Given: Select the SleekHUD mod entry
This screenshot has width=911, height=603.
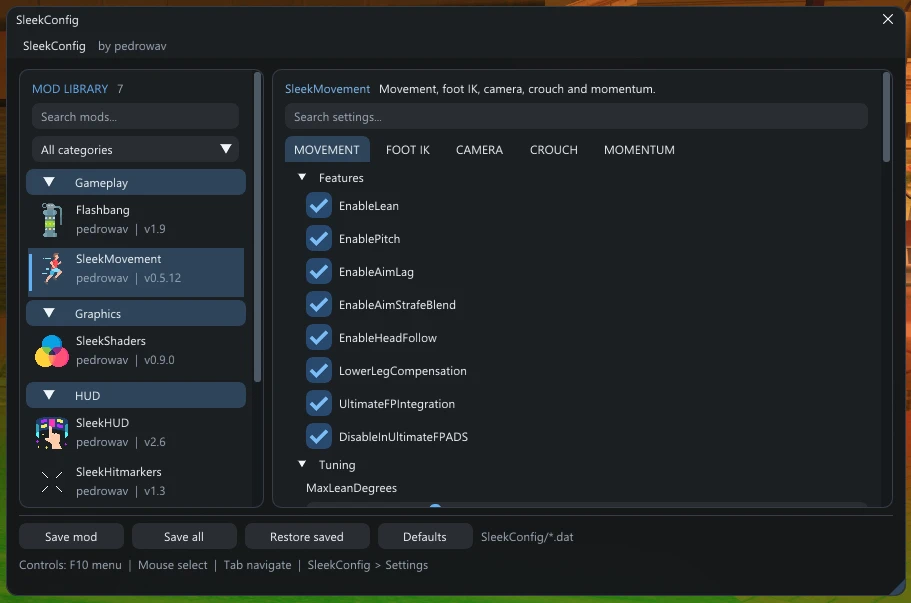Looking at the screenshot, I should (135, 433).
